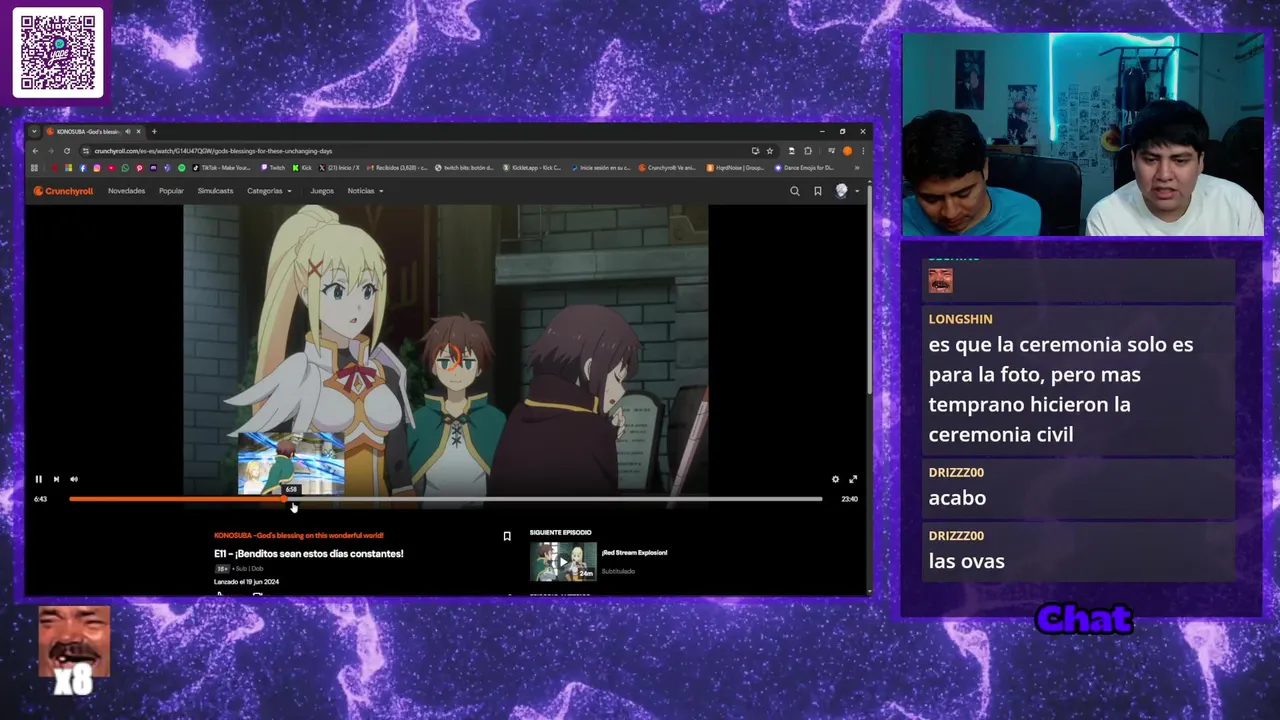1280x720 pixels.
Task: Mute the video player volume icon
Action: [x=73, y=479]
